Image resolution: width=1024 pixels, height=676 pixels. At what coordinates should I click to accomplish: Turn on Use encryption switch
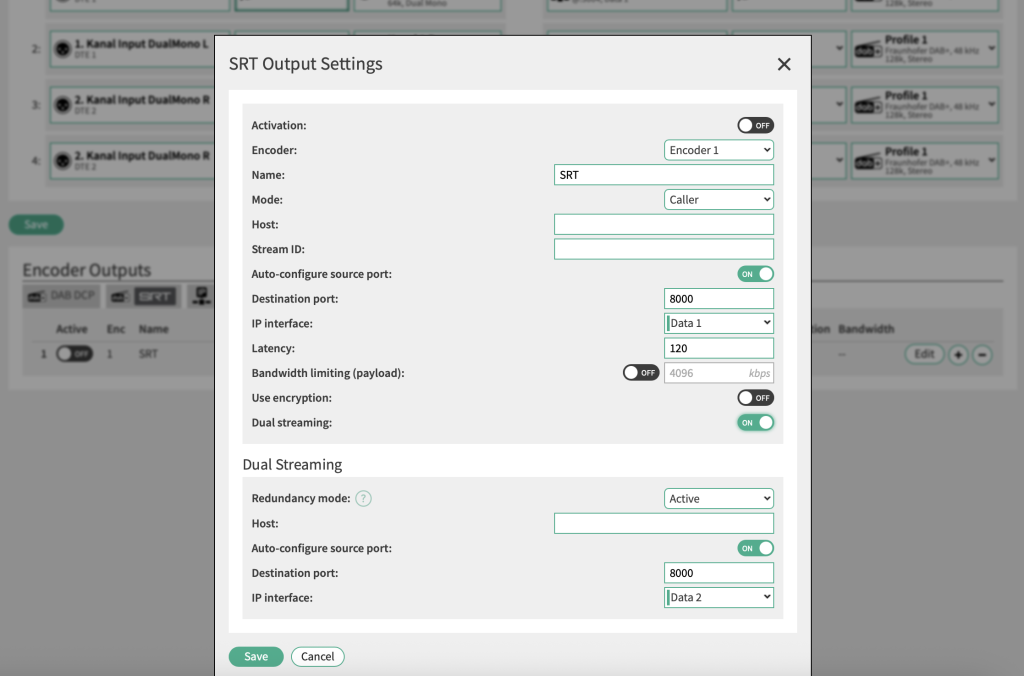[756, 398]
